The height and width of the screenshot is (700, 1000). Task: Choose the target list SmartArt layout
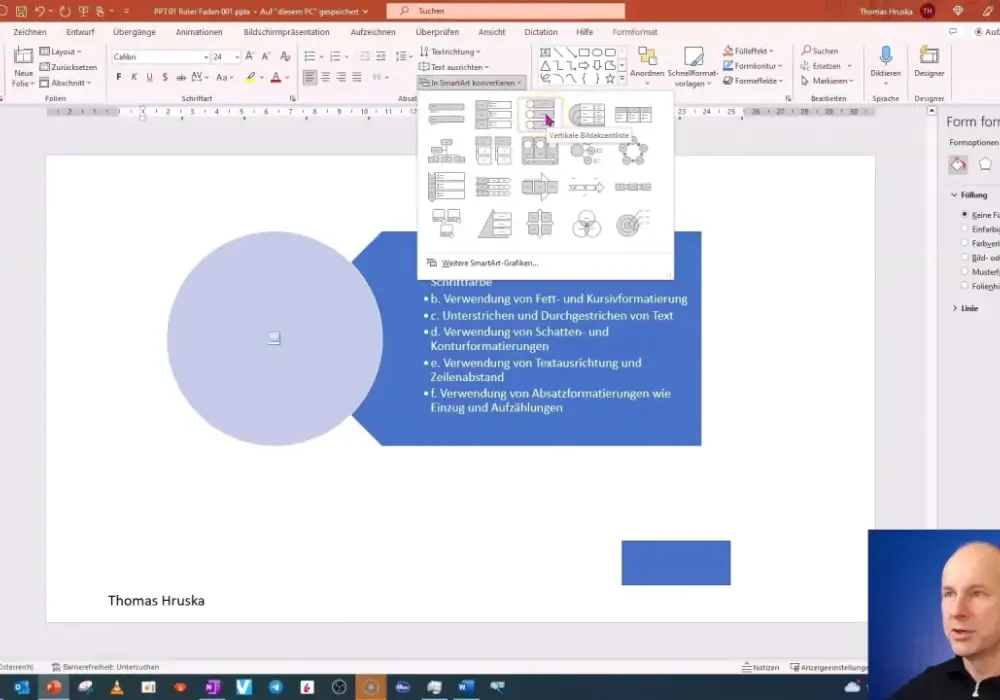pyautogui.click(x=633, y=224)
